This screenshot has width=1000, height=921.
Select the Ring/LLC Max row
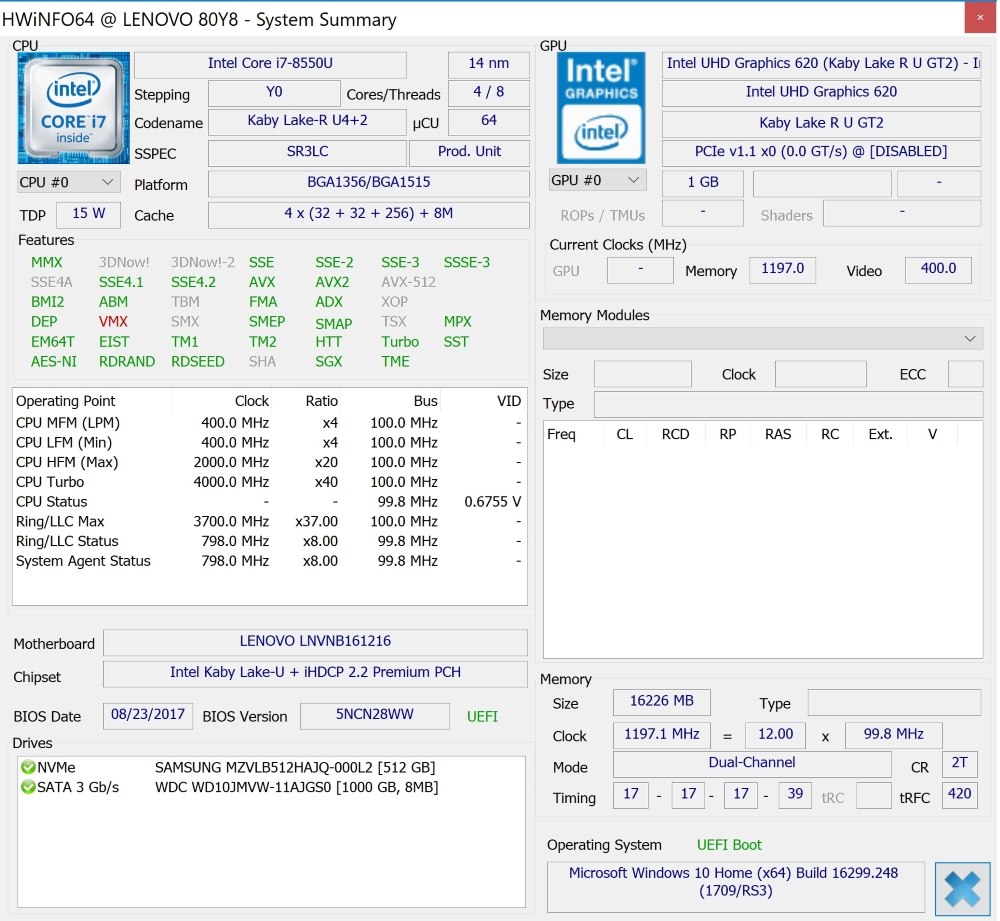268,522
